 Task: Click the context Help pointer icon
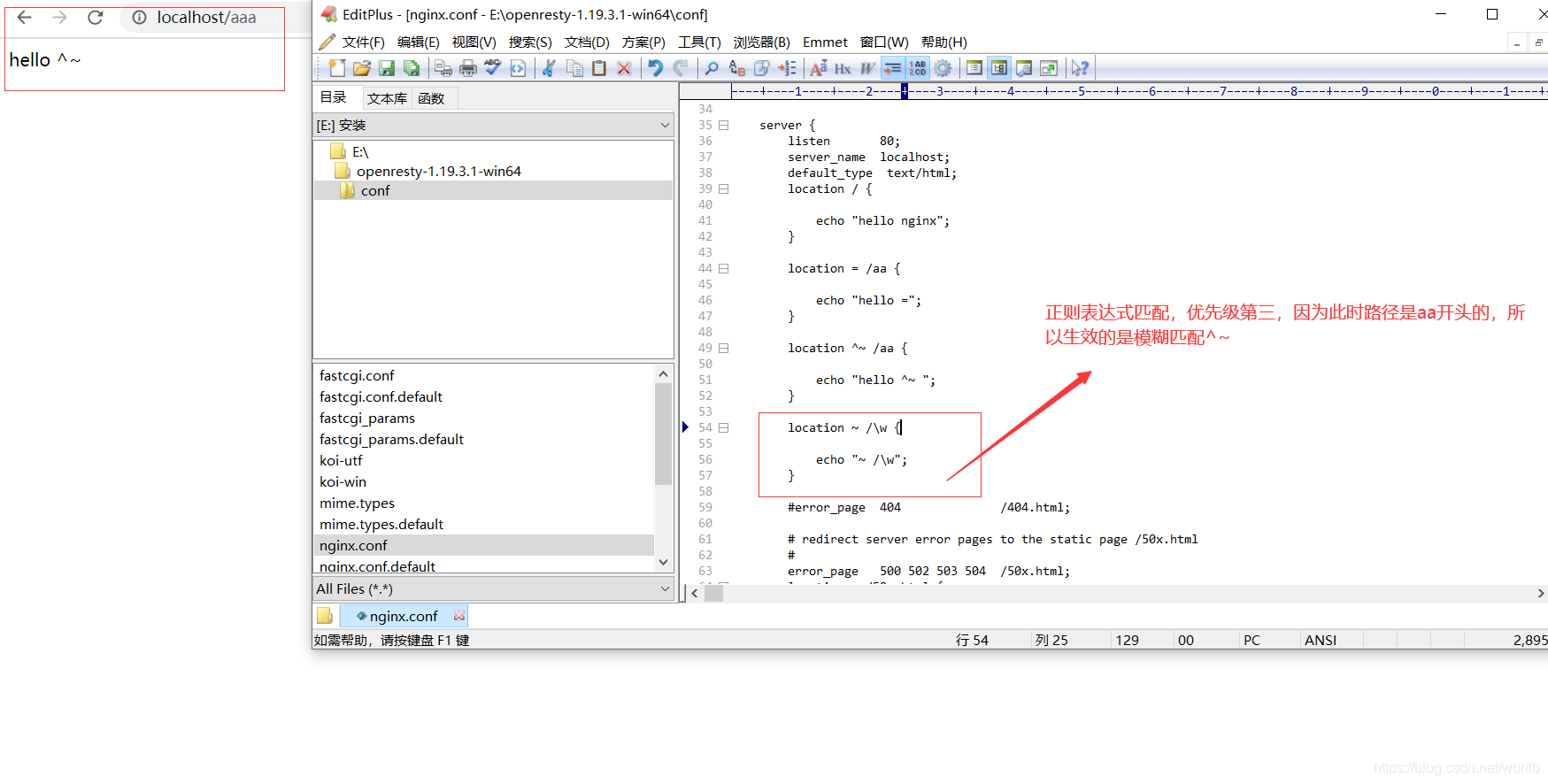[x=1080, y=68]
